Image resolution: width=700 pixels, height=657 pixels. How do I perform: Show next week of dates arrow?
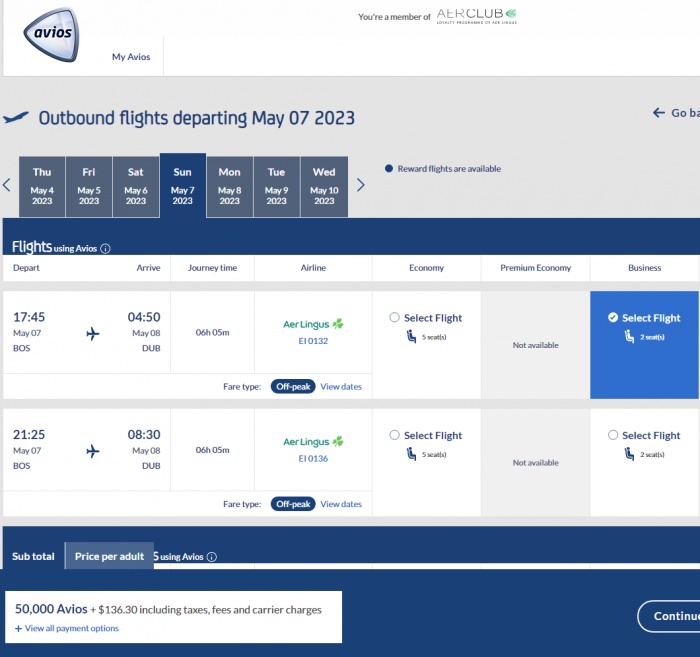point(361,185)
